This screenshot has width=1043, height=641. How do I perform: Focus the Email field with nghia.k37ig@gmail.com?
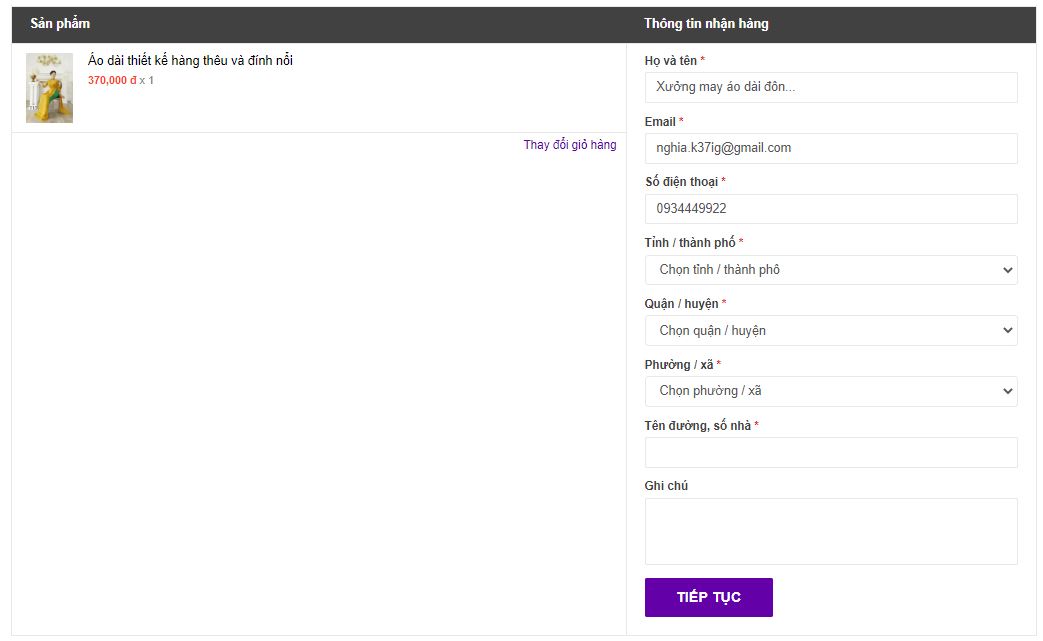831,148
